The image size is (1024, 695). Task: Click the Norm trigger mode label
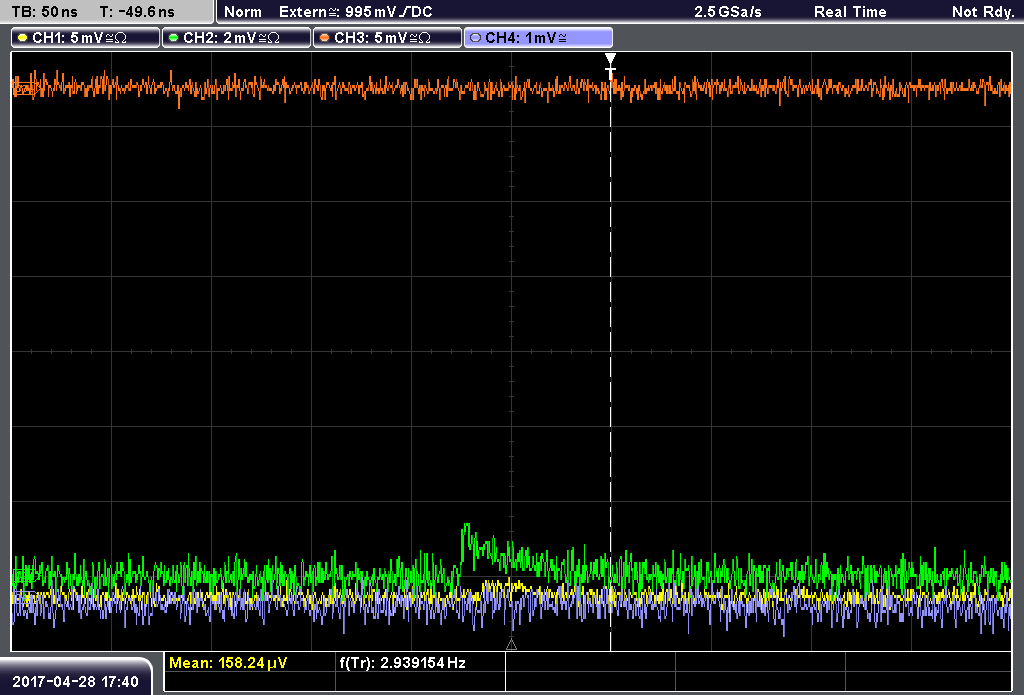tap(243, 12)
